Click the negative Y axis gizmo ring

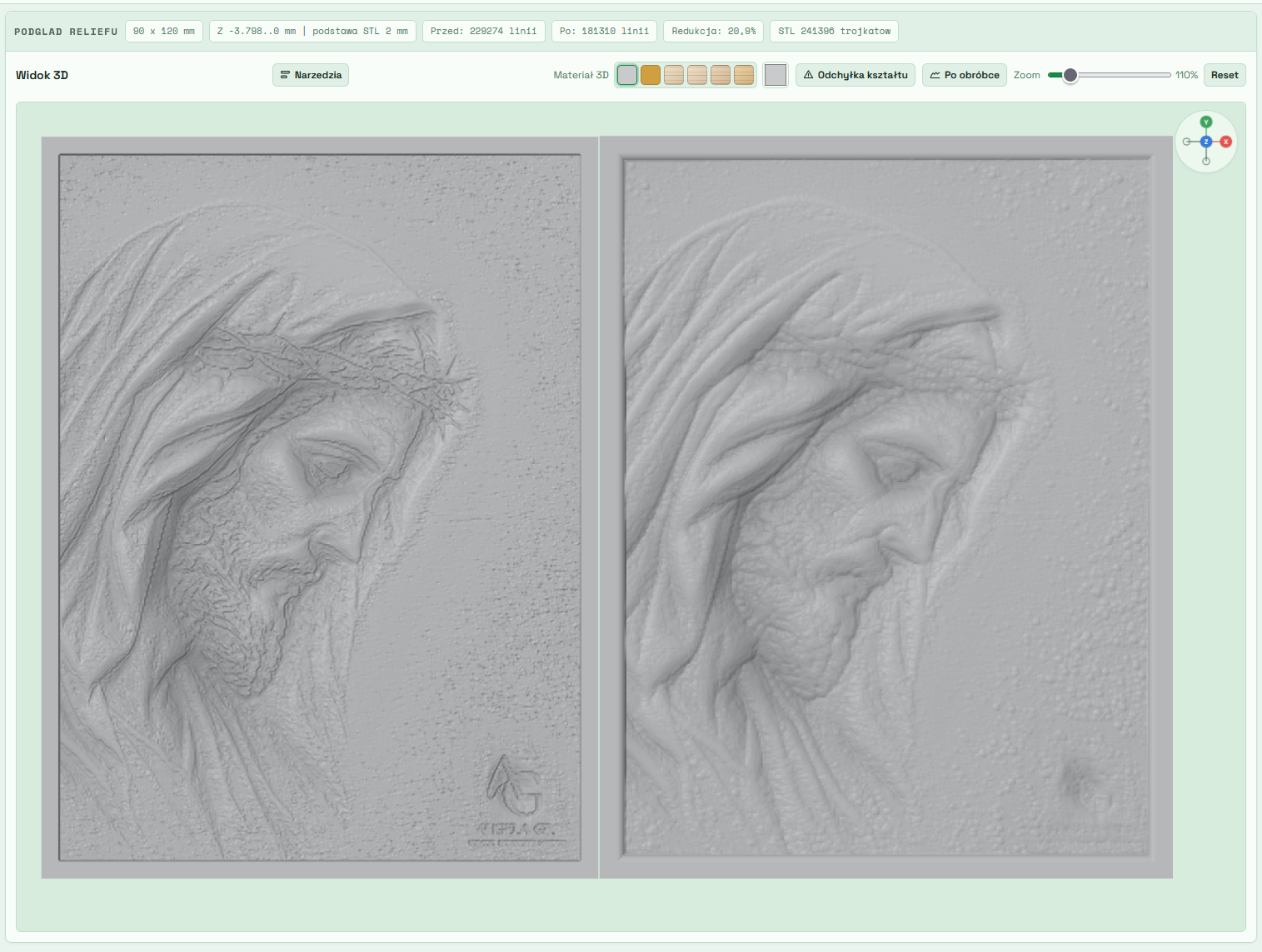pos(1205,161)
